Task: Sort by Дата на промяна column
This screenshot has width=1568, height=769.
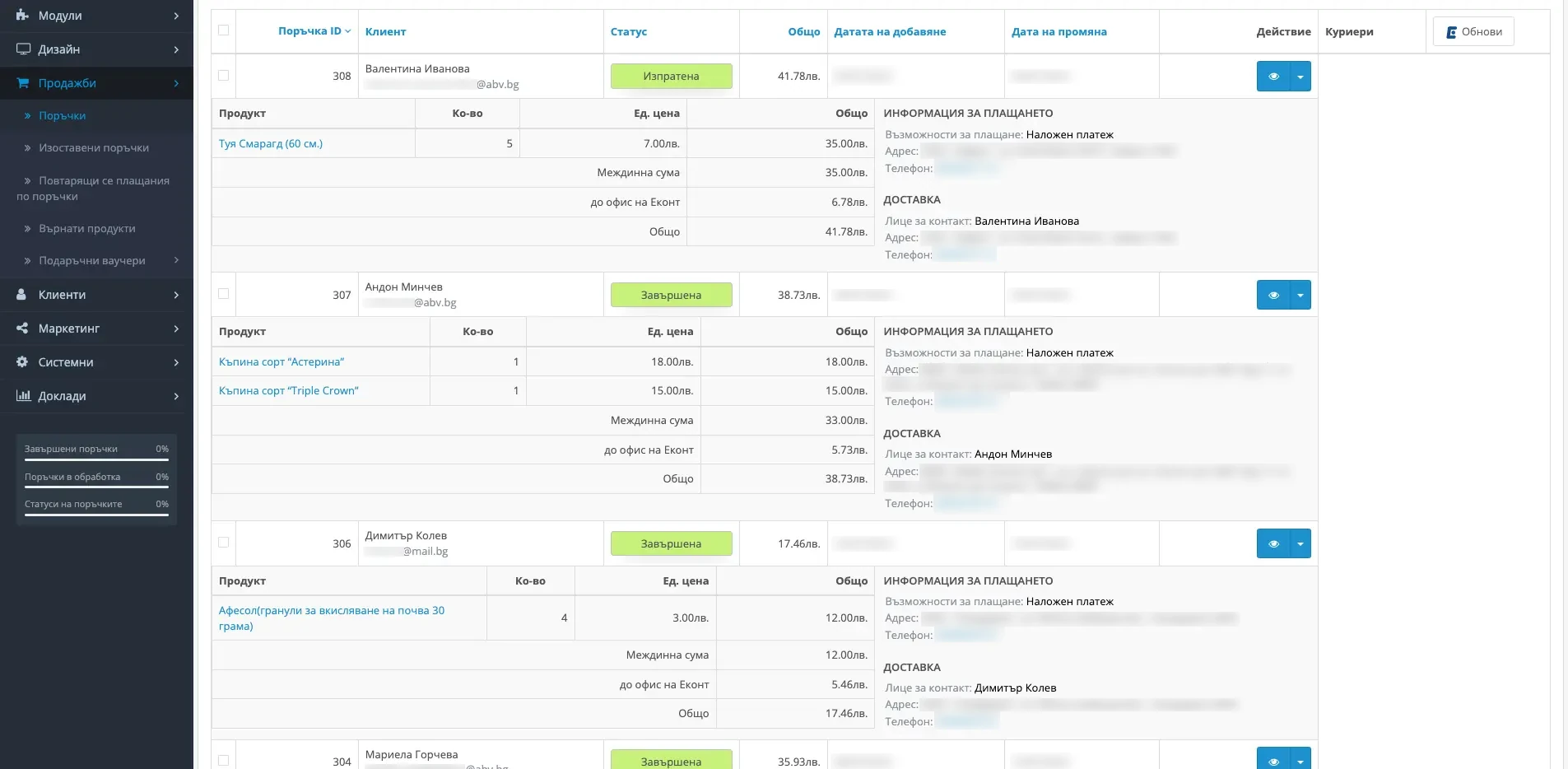Action: click(x=1059, y=31)
